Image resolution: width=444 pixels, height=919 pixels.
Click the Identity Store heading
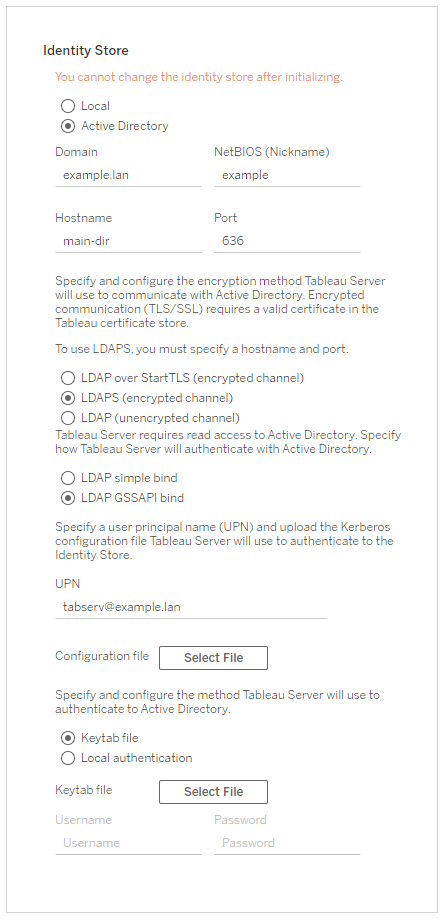[x=86, y=51]
